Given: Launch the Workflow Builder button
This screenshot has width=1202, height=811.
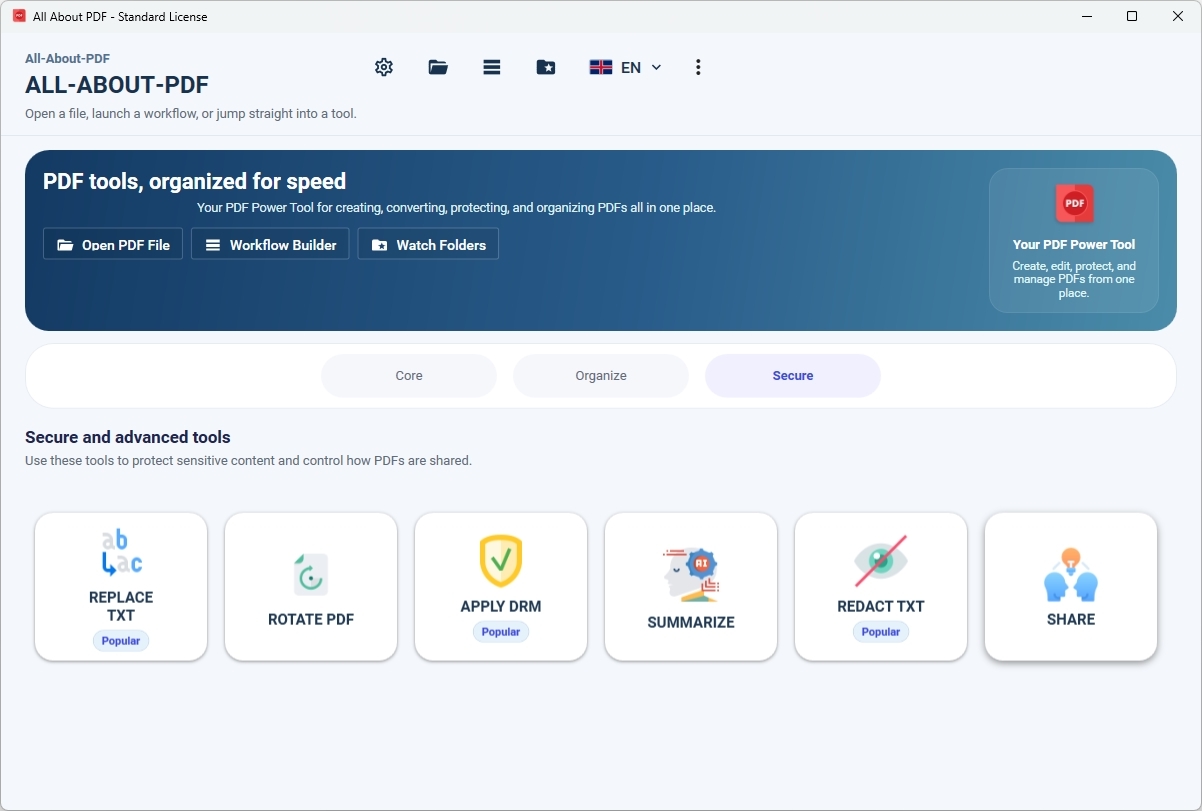Looking at the screenshot, I should (x=270, y=244).
